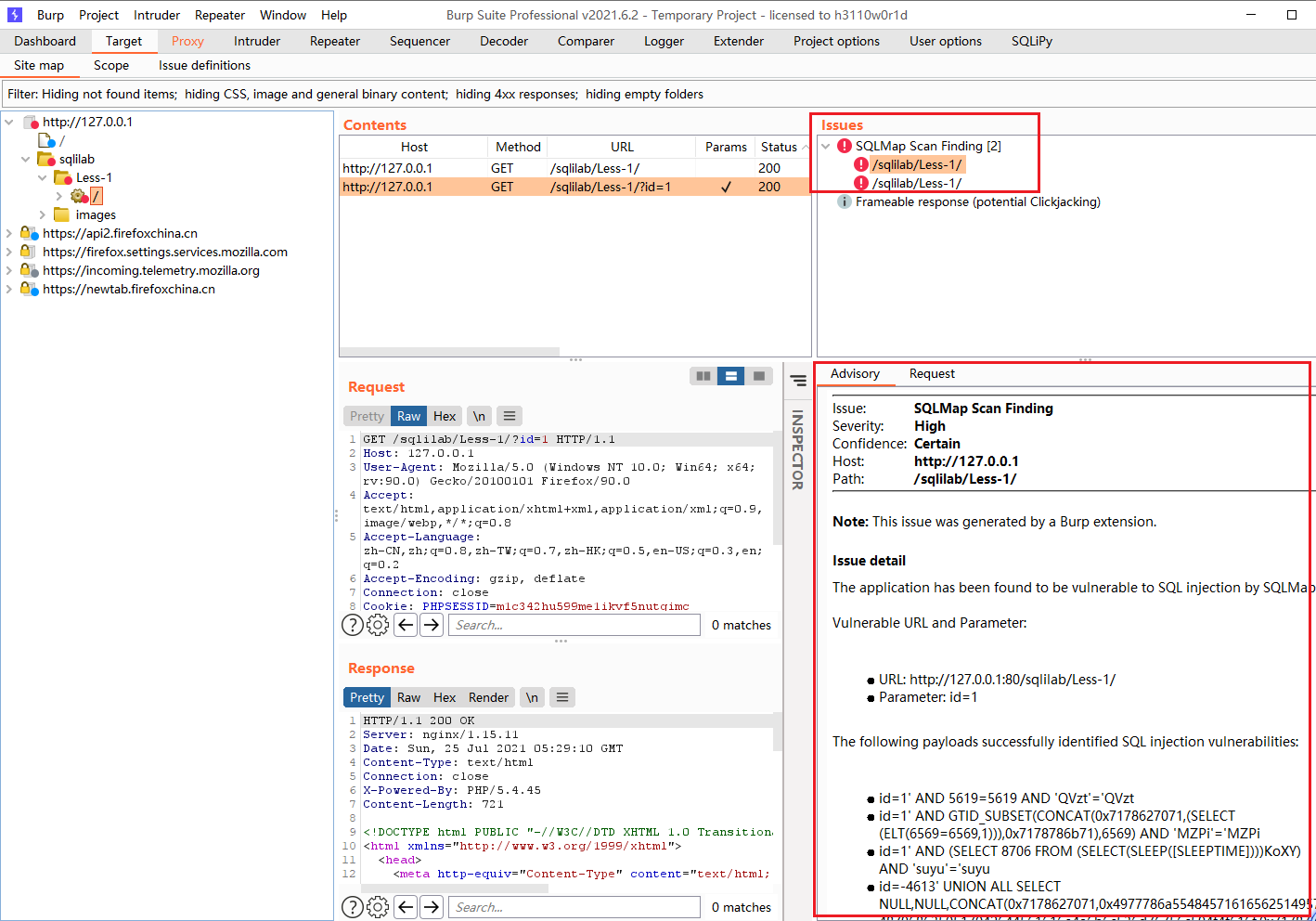
Task: Click the Request search input field
Action: [574, 625]
